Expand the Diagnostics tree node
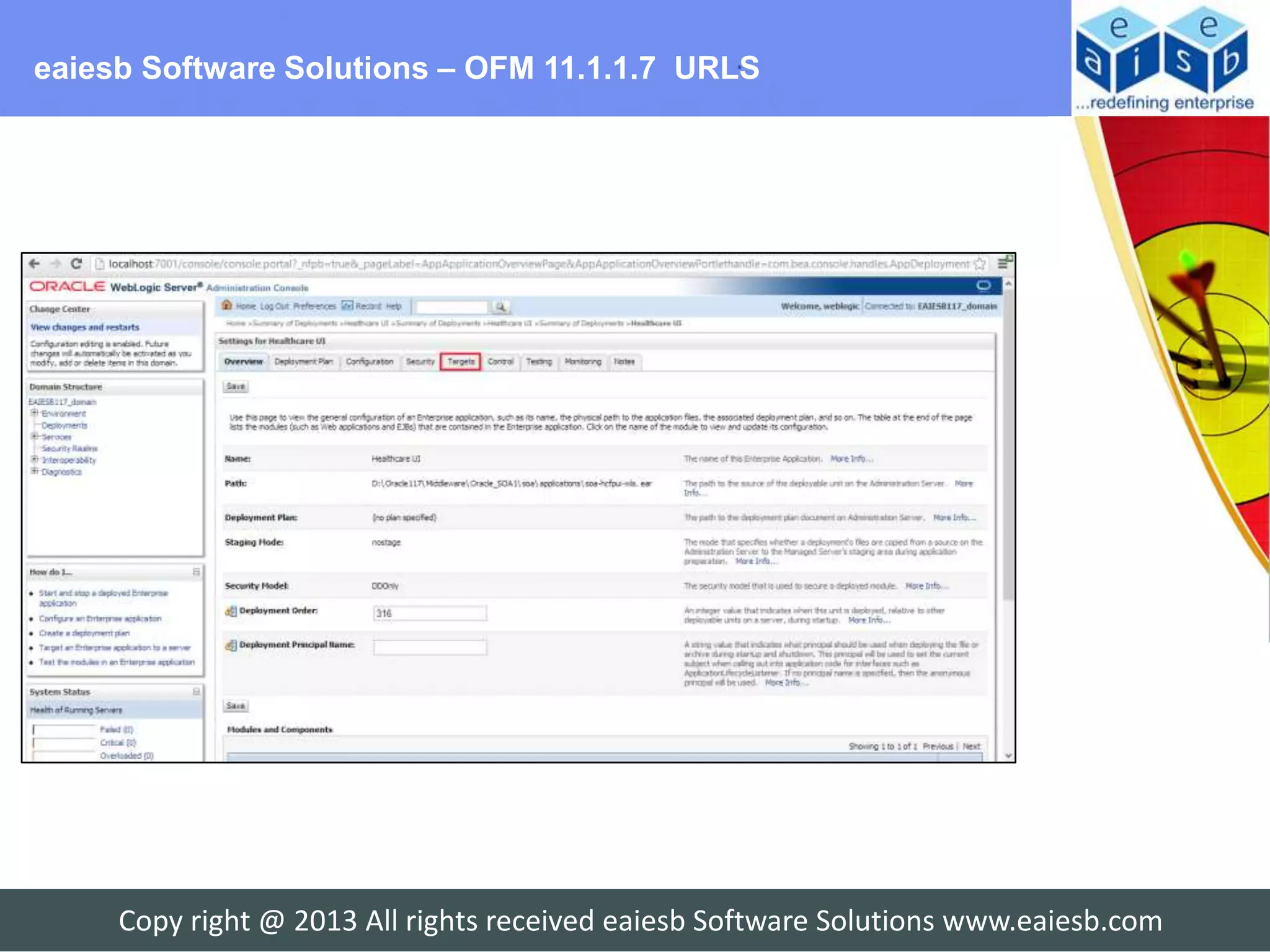 point(35,472)
